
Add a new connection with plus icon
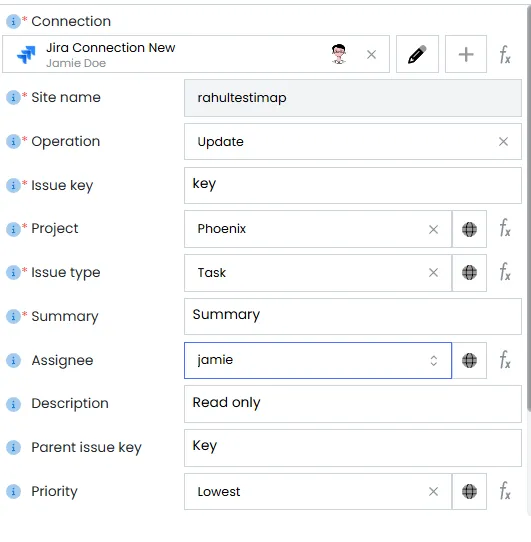coord(466,54)
